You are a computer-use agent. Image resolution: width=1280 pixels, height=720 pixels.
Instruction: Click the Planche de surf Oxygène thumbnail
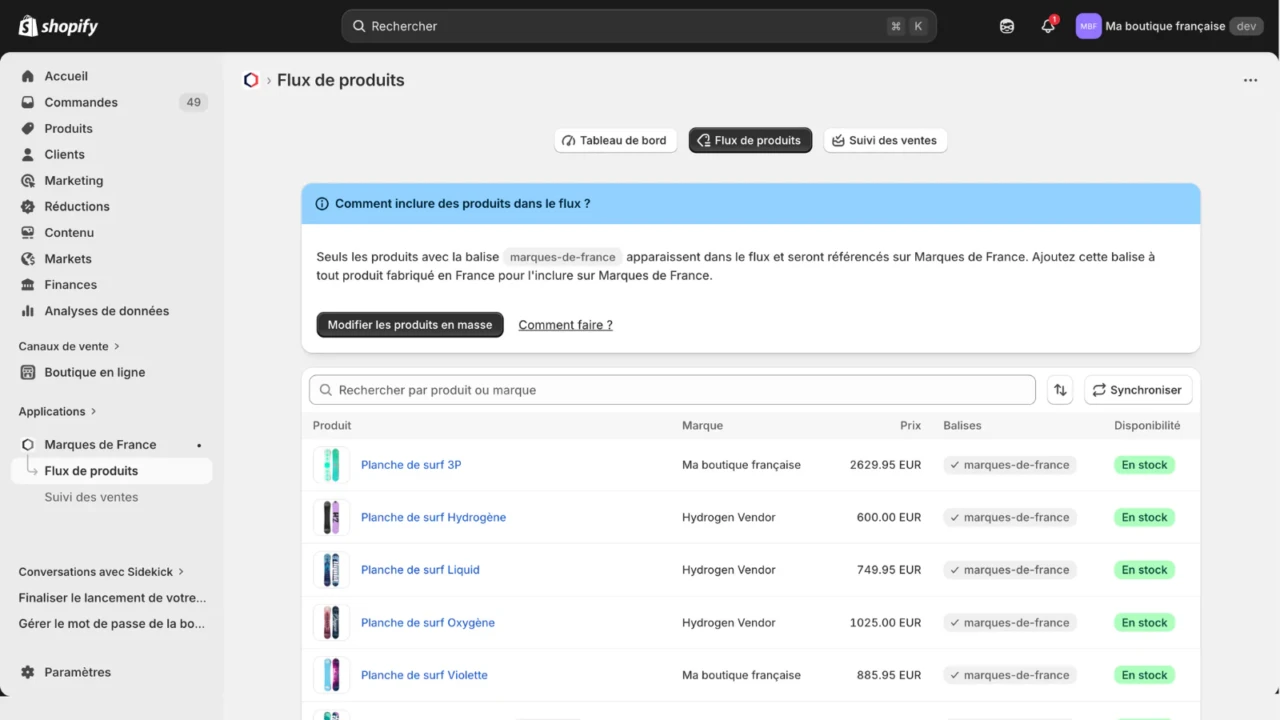331,622
